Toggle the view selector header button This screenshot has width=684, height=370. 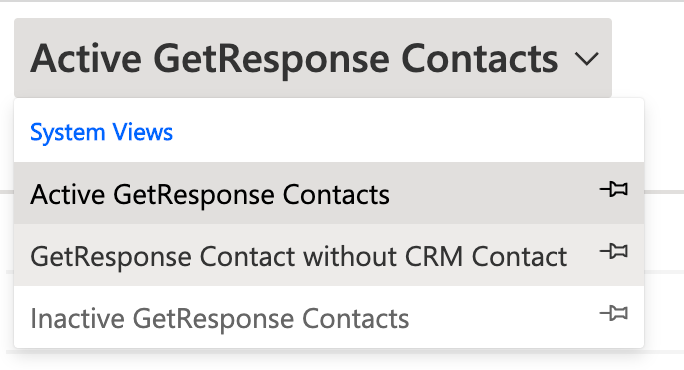tap(313, 58)
